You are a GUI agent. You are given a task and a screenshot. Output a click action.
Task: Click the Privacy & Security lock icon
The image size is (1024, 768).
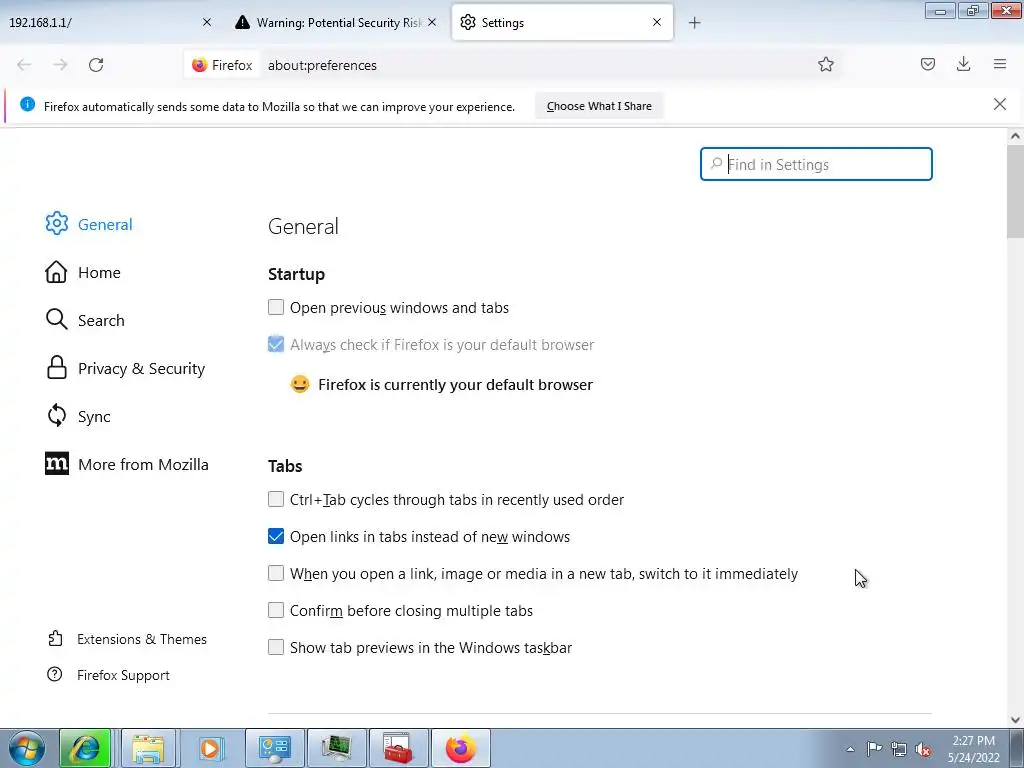57,368
